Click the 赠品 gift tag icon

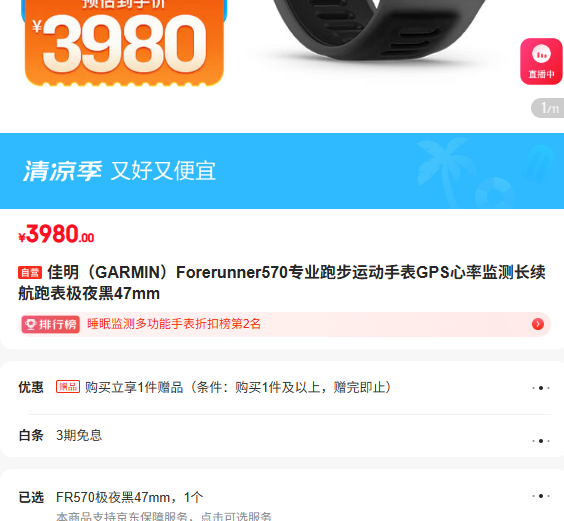coord(68,387)
